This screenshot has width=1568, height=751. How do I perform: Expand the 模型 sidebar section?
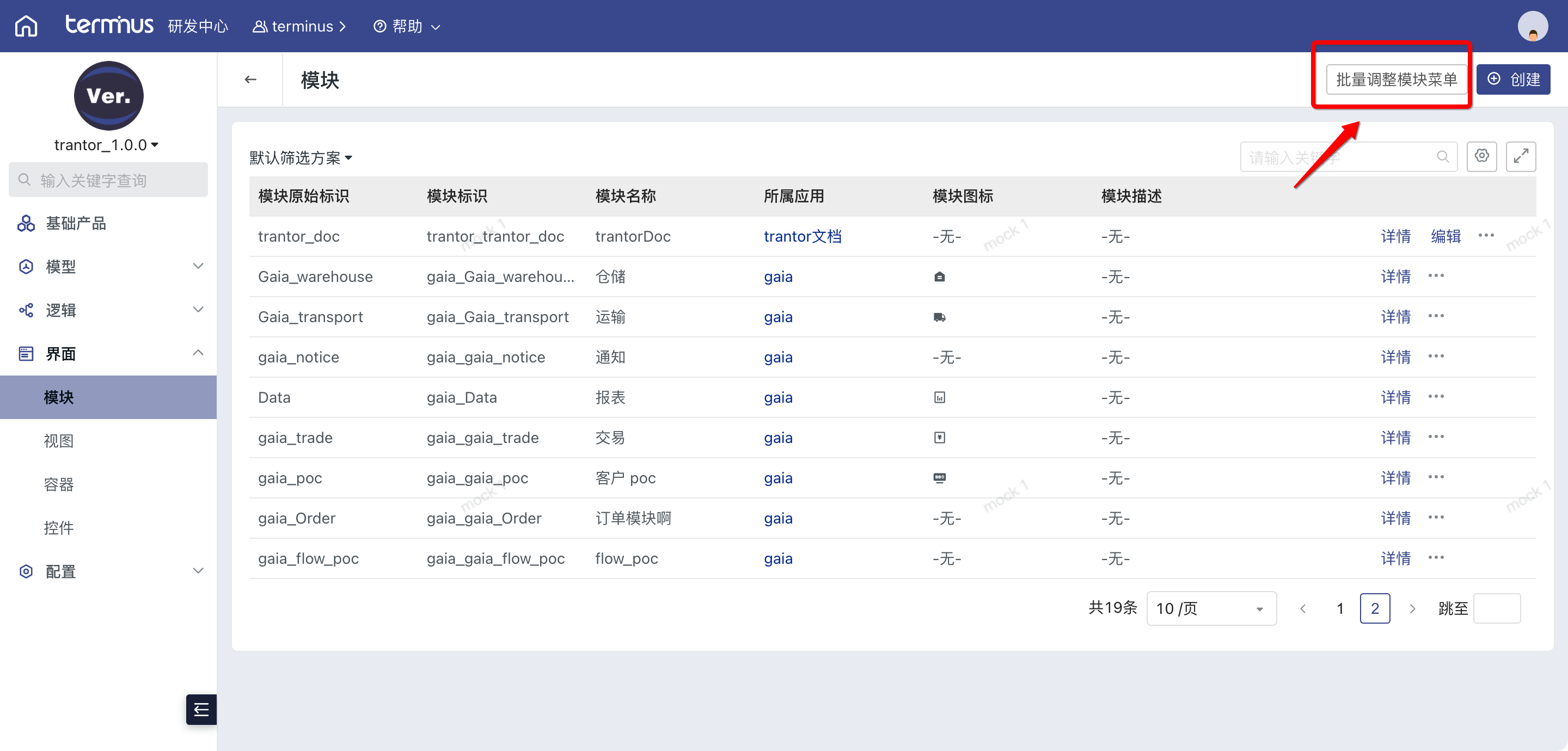click(x=108, y=266)
